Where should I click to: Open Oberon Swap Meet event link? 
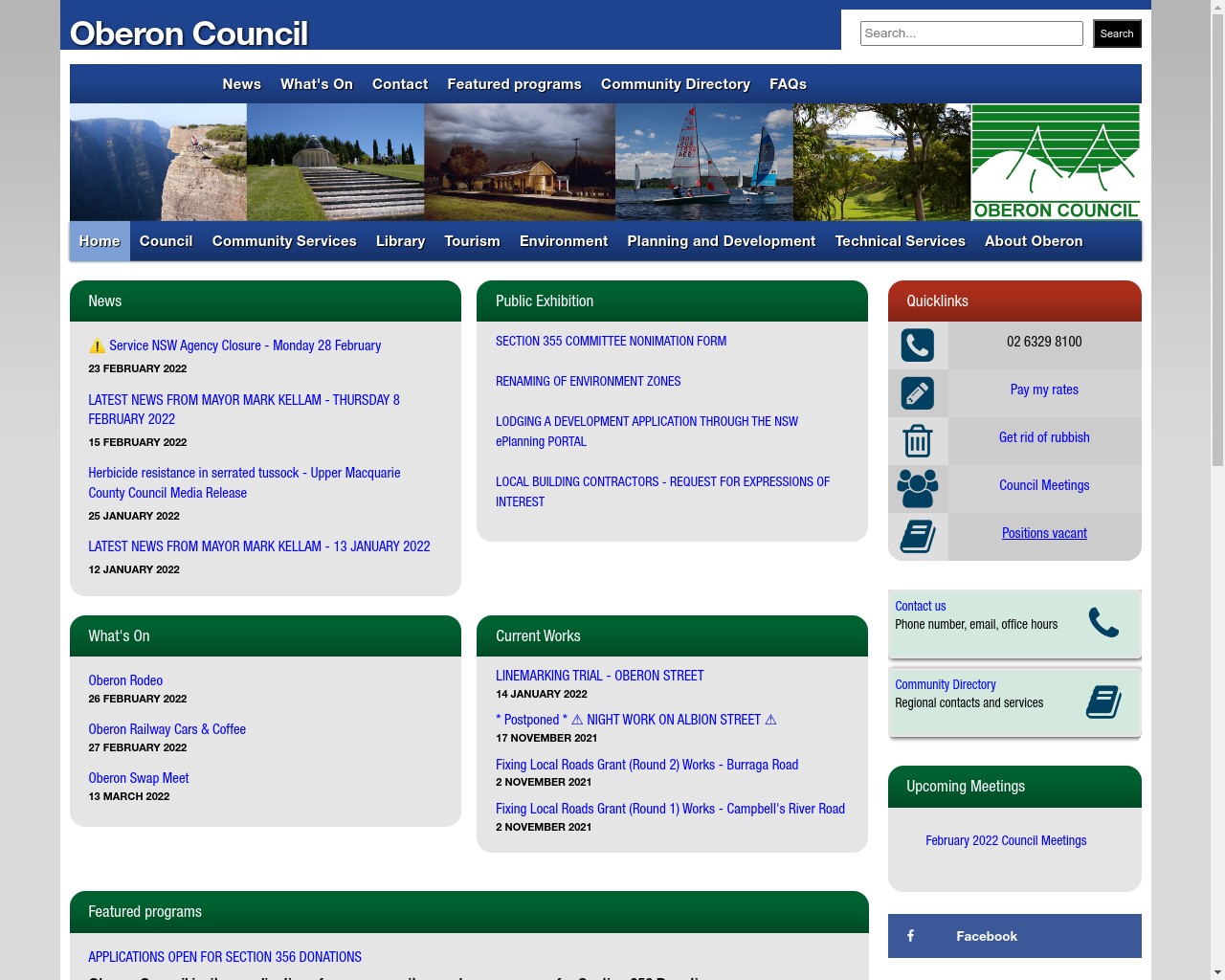(139, 778)
